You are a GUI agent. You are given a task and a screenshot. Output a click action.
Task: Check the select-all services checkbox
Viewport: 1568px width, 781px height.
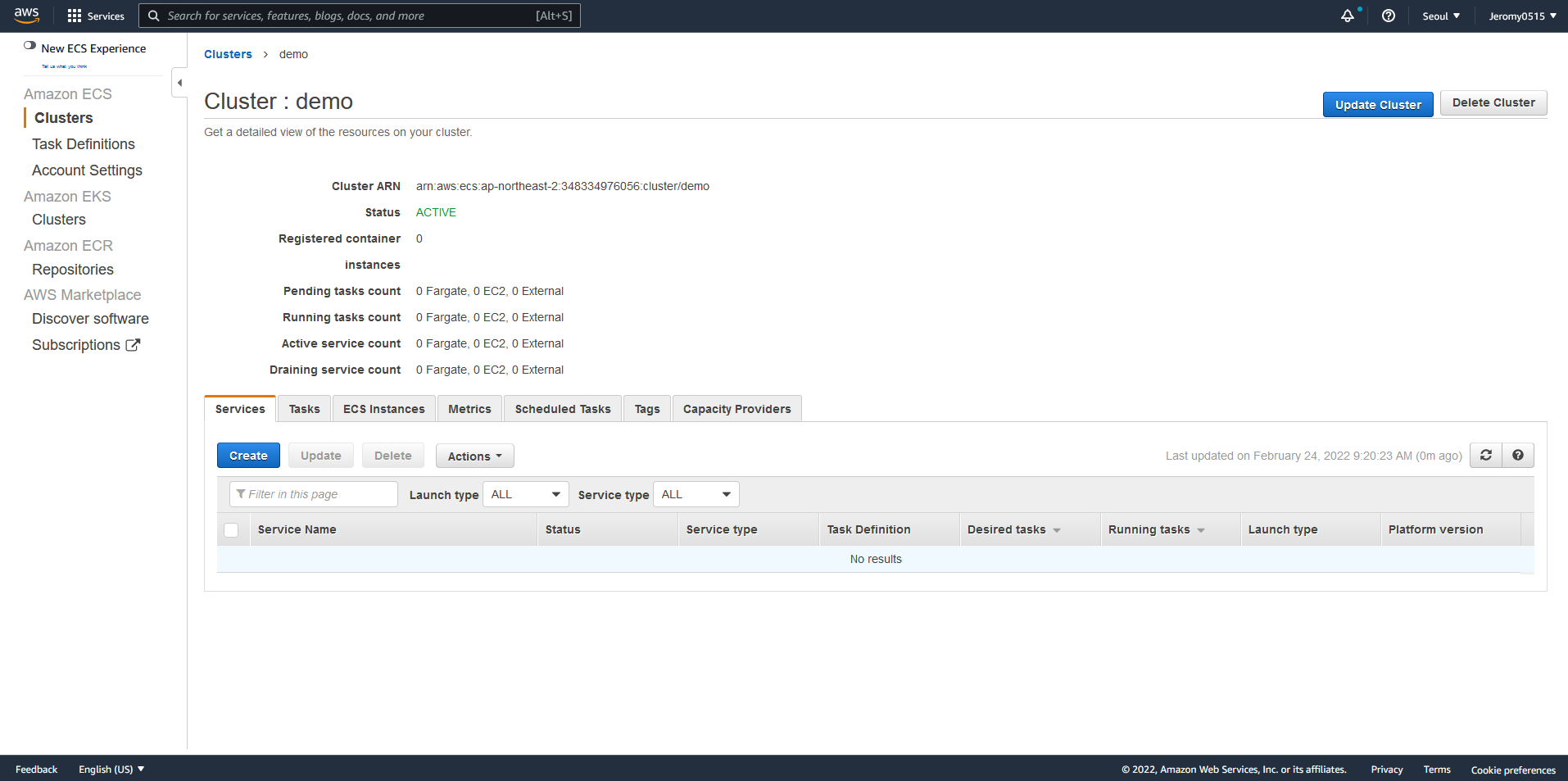(231, 530)
